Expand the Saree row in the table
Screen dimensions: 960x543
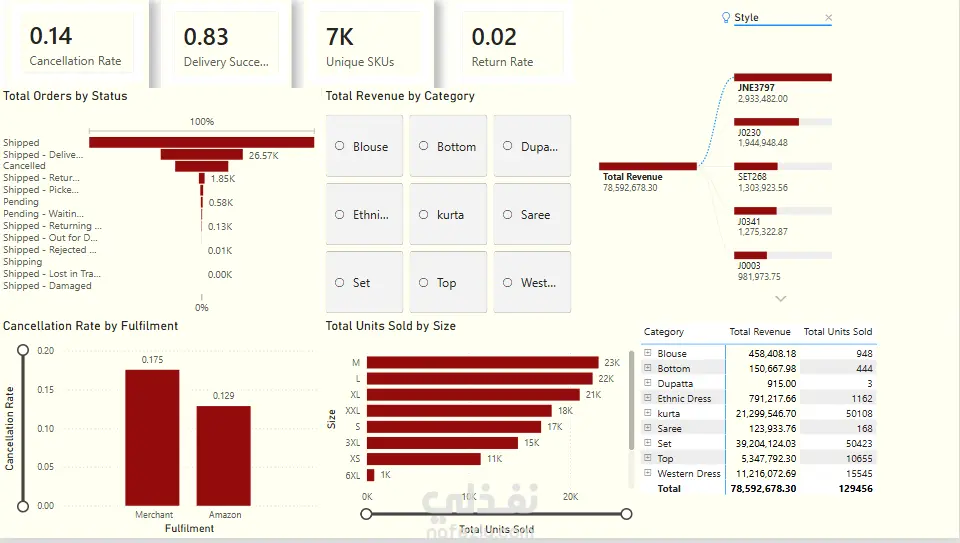pos(648,428)
